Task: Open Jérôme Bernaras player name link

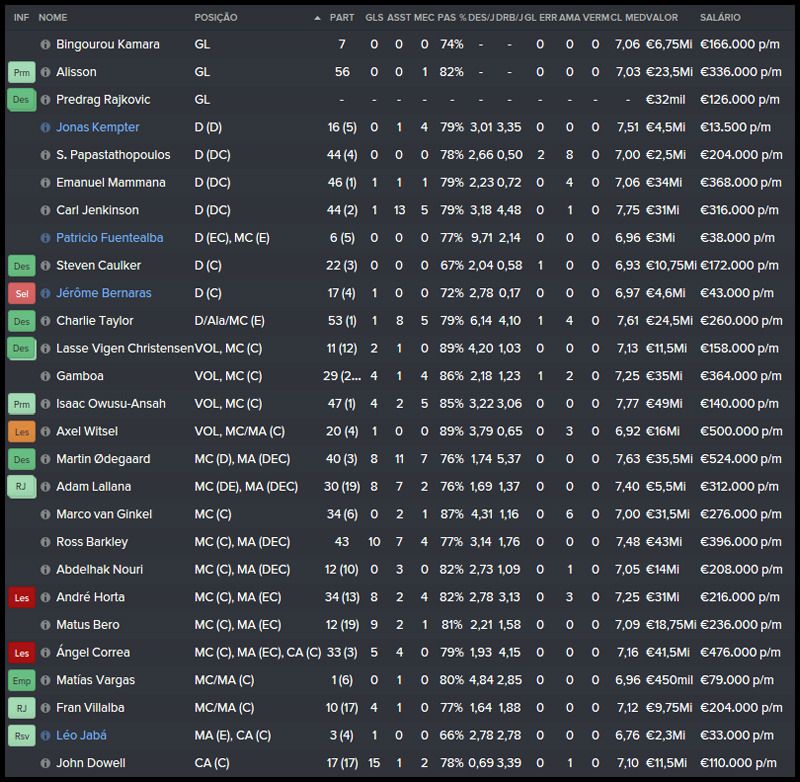Action: (102, 293)
